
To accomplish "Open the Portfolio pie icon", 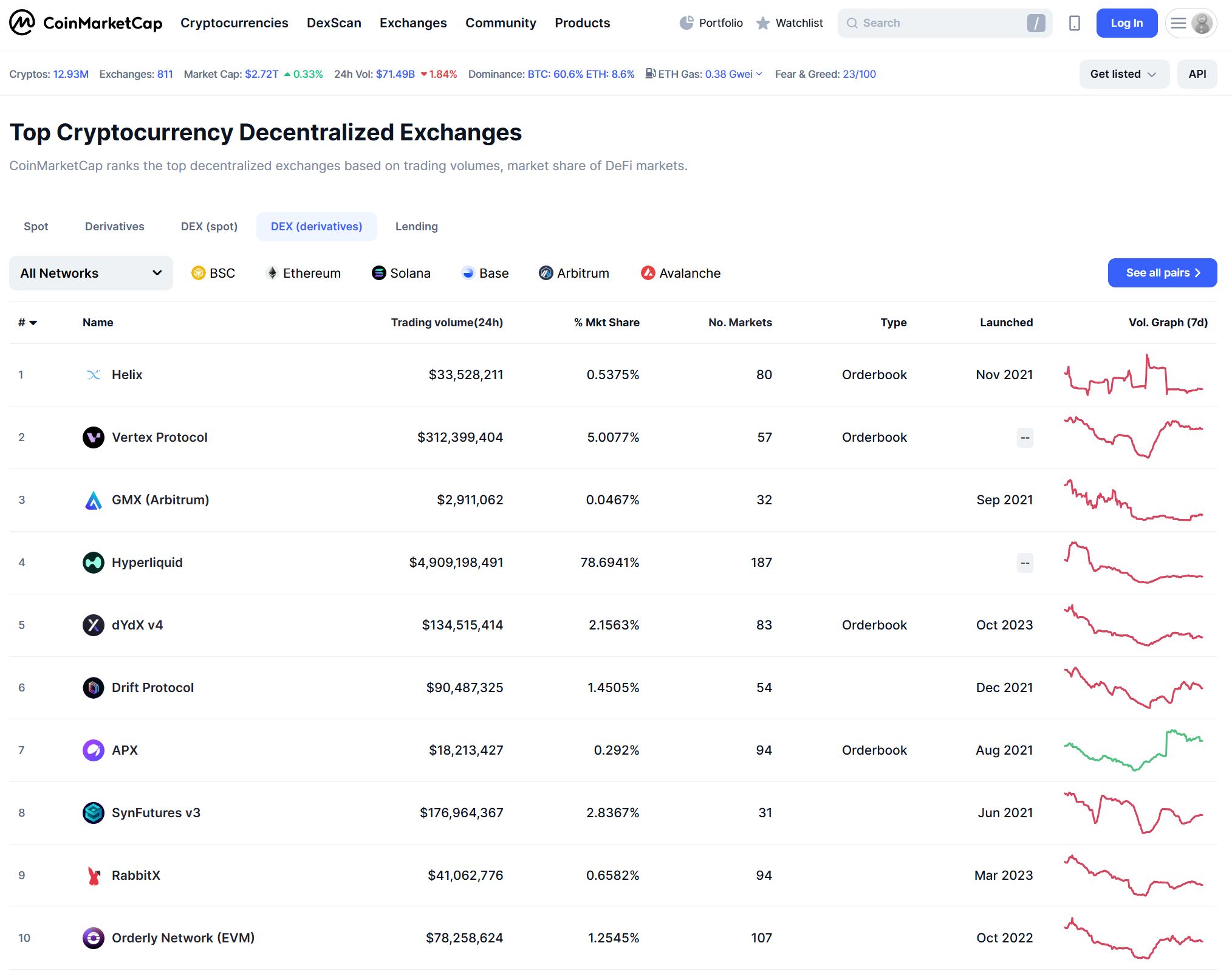I will (x=686, y=23).
